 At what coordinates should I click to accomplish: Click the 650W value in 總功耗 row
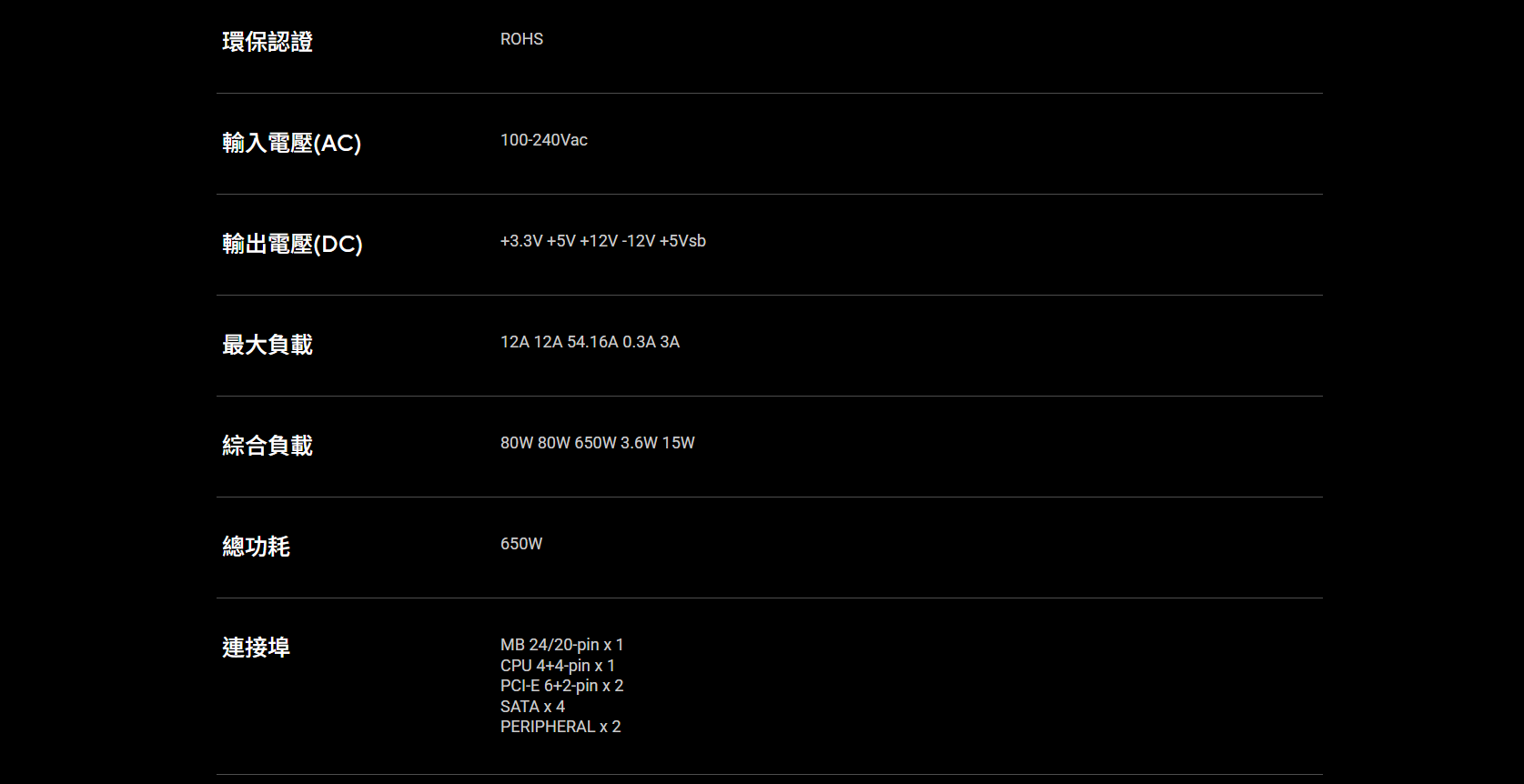521,544
